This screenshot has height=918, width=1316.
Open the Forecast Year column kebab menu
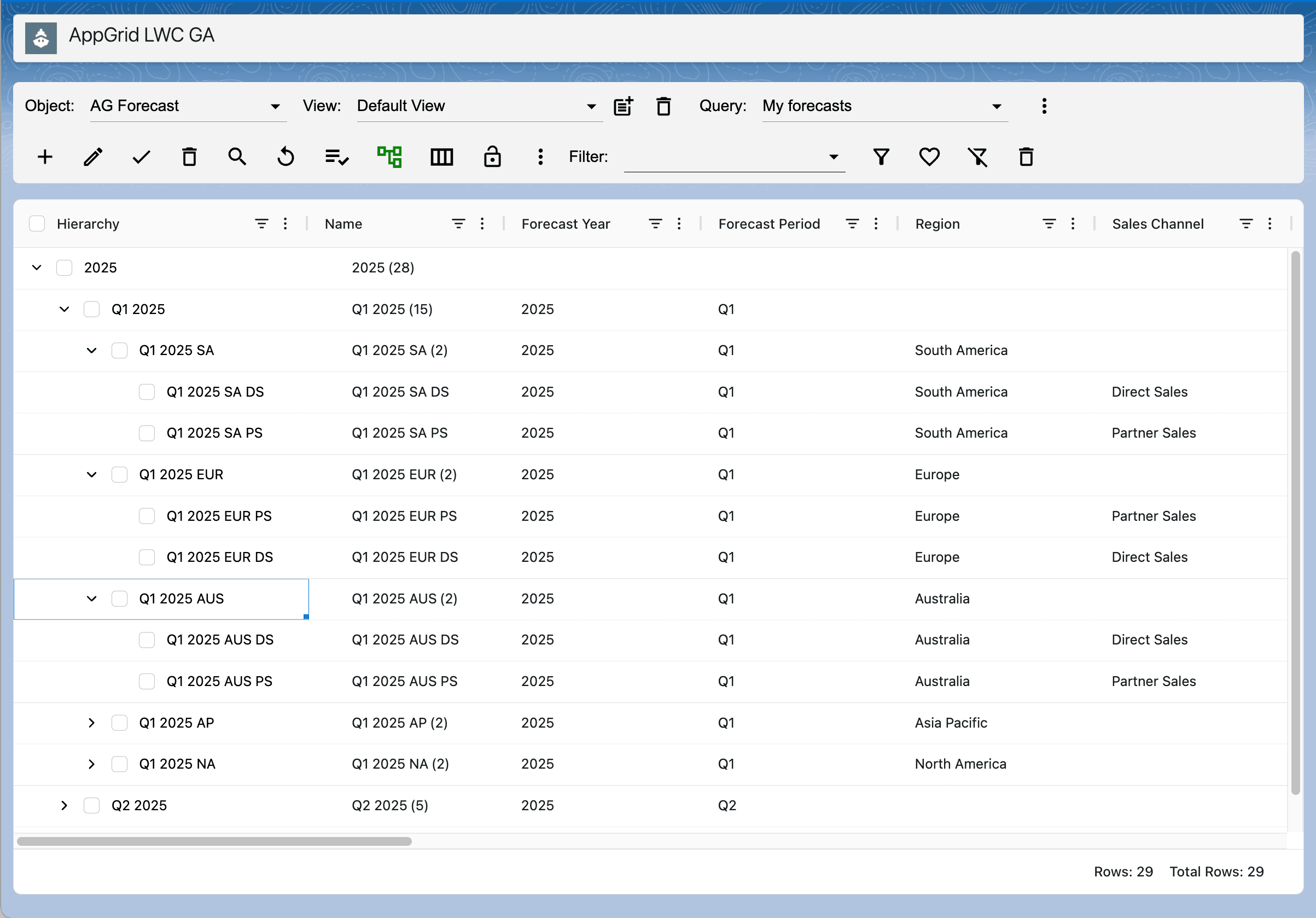(x=679, y=224)
